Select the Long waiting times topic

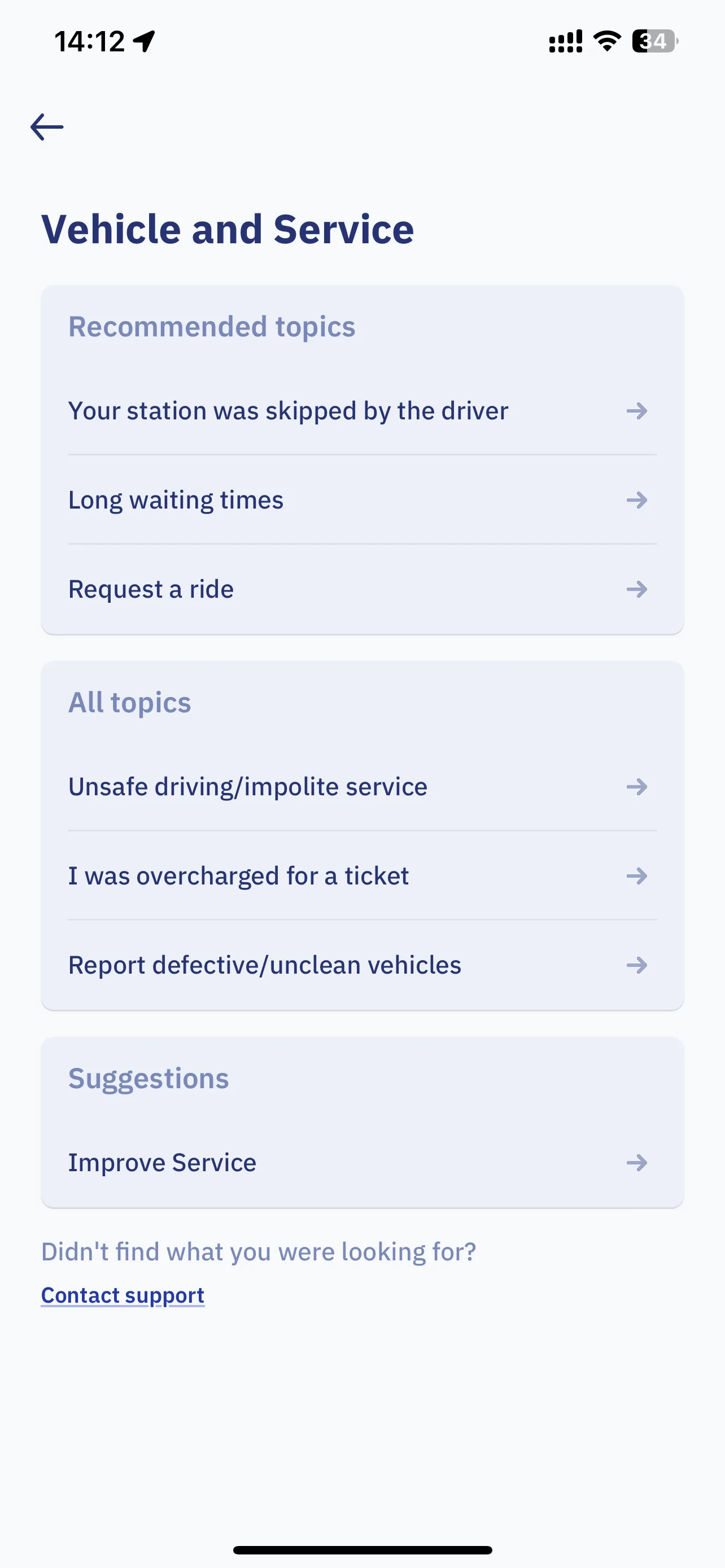click(362, 500)
